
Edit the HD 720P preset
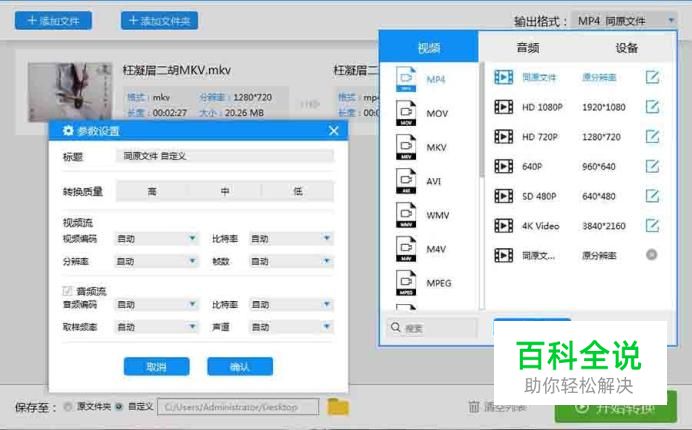pyautogui.click(x=652, y=136)
